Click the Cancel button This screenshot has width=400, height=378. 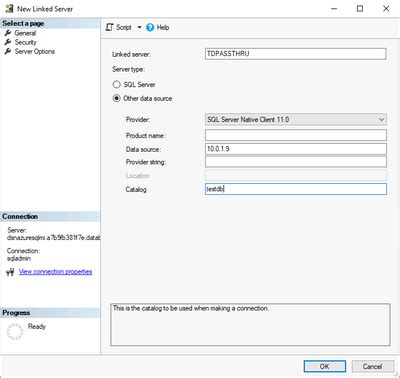coord(372,366)
